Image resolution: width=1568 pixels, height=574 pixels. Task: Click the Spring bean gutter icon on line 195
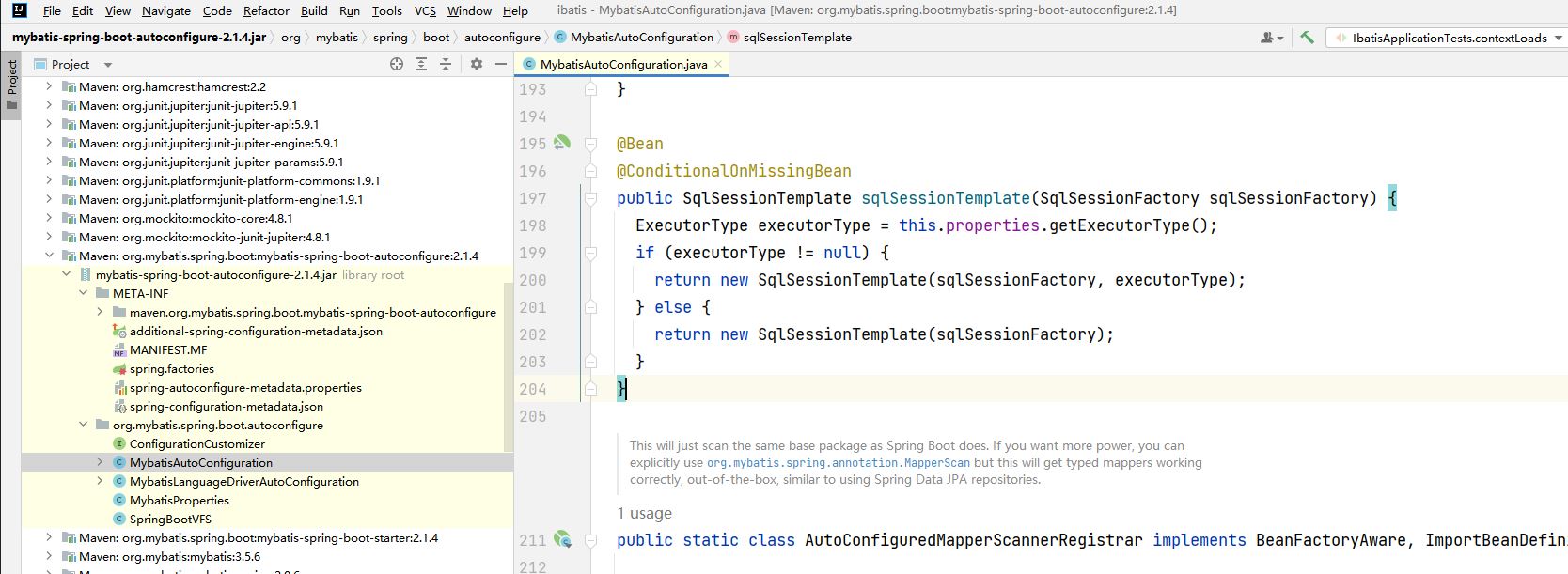[562, 143]
